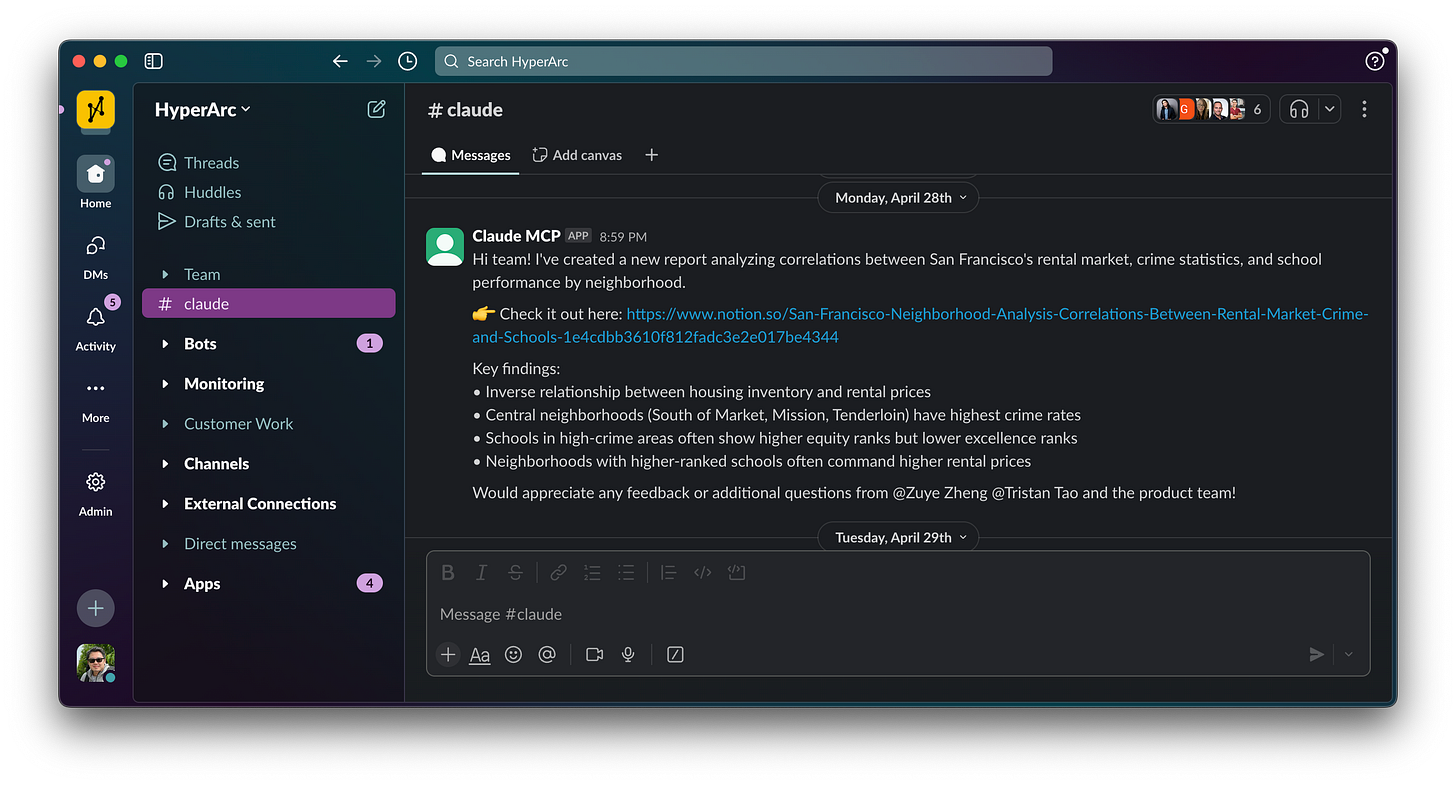Send the message with arrow button

pyautogui.click(x=1317, y=654)
